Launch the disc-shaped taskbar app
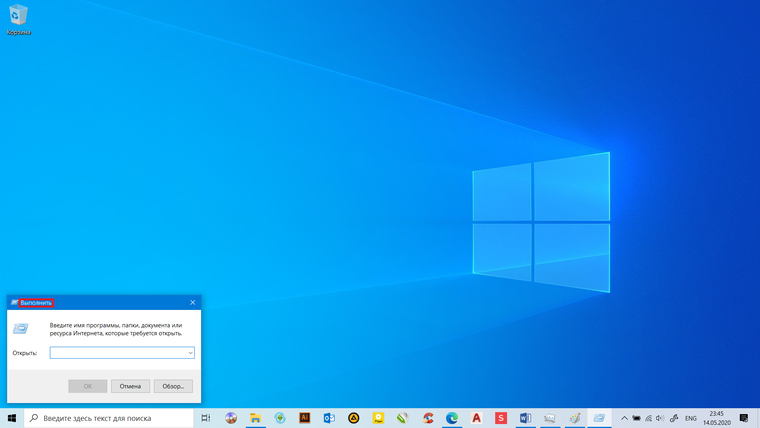This screenshot has width=760, height=428. [x=231, y=418]
